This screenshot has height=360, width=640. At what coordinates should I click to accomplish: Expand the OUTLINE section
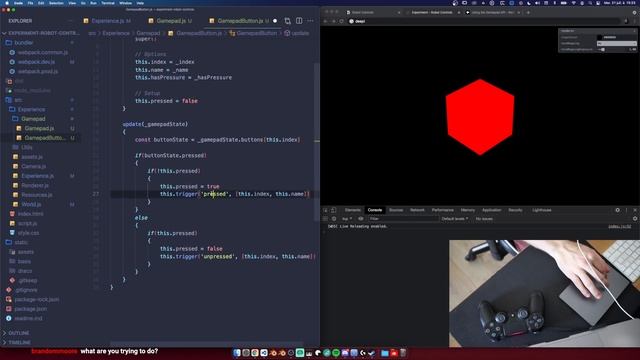pos(18,333)
